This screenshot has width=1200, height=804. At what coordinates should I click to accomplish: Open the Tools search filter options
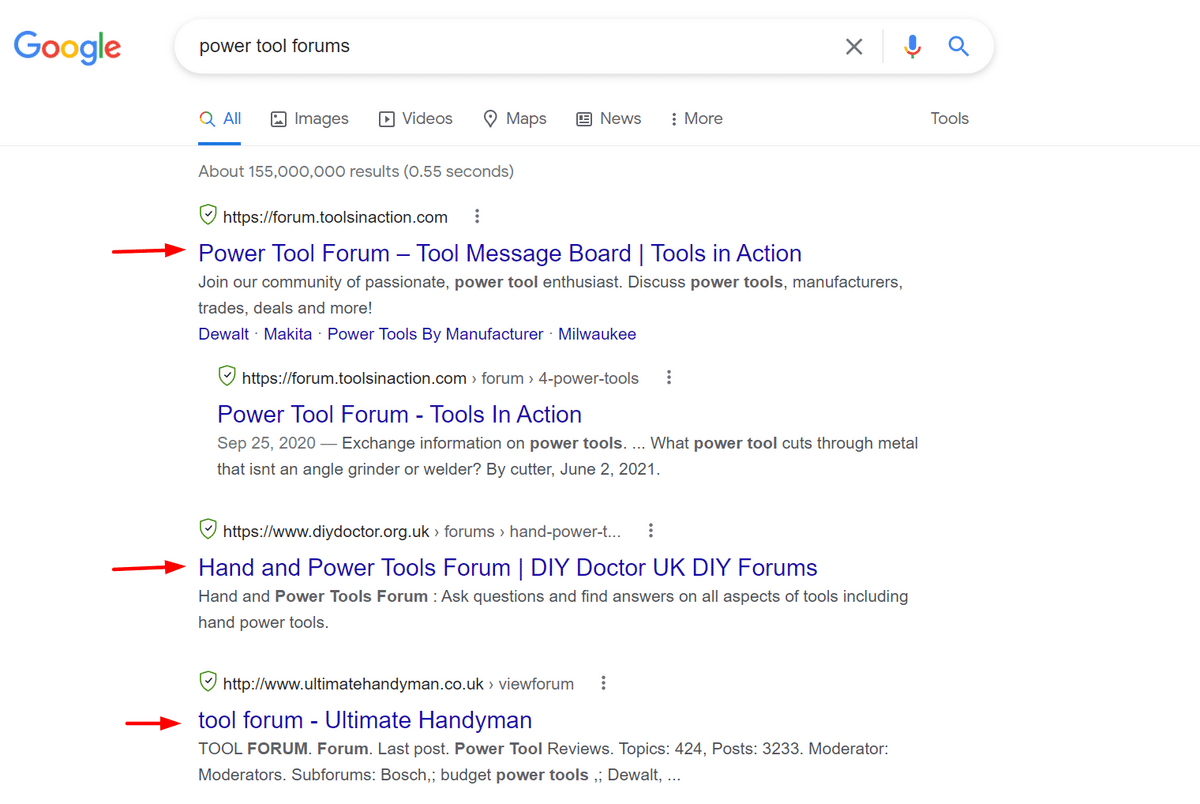[949, 118]
